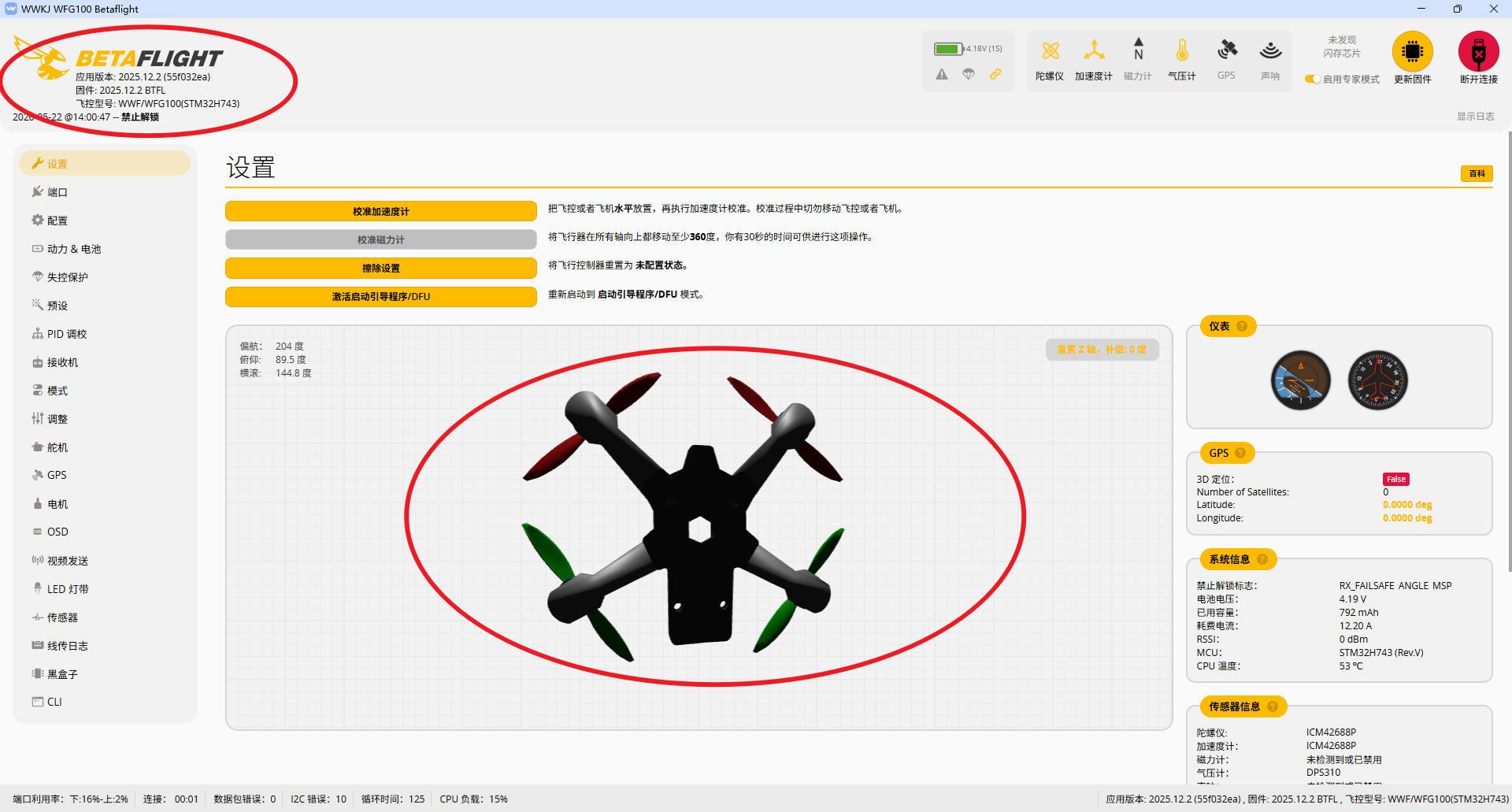1512x812 pixels.
Task: Click the 仪表 help question icon
Action: click(x=1242, y=326)
